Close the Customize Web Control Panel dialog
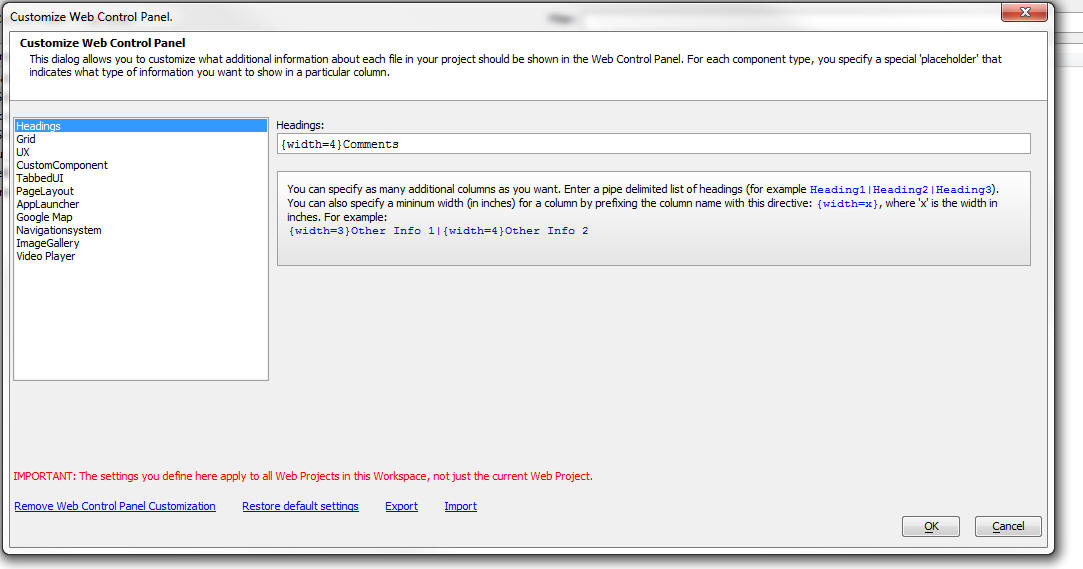Viewport: 1083px width, 569px height. point(1024,12)
